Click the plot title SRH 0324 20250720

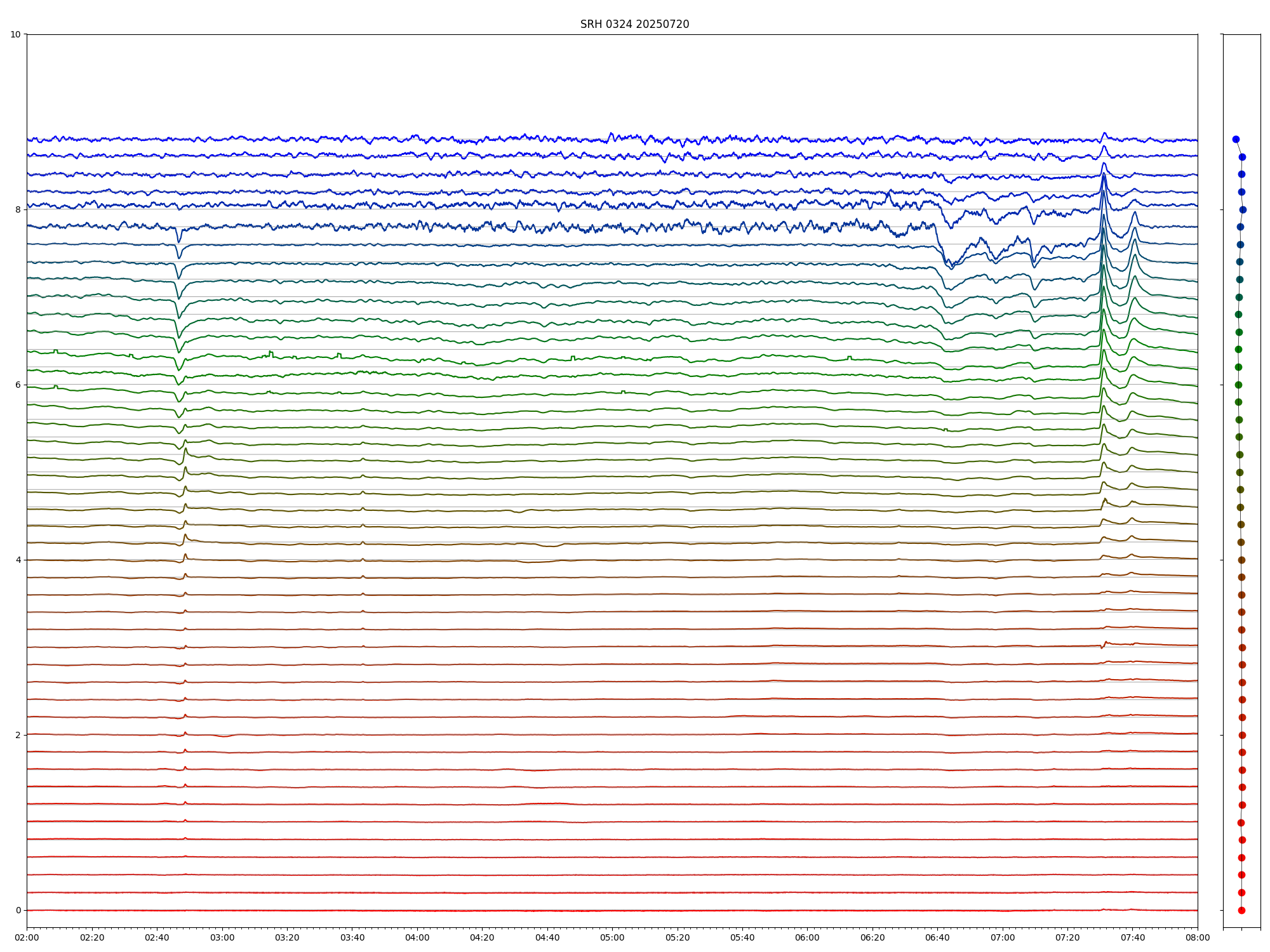pyautogui.click(x=634, y=24)
